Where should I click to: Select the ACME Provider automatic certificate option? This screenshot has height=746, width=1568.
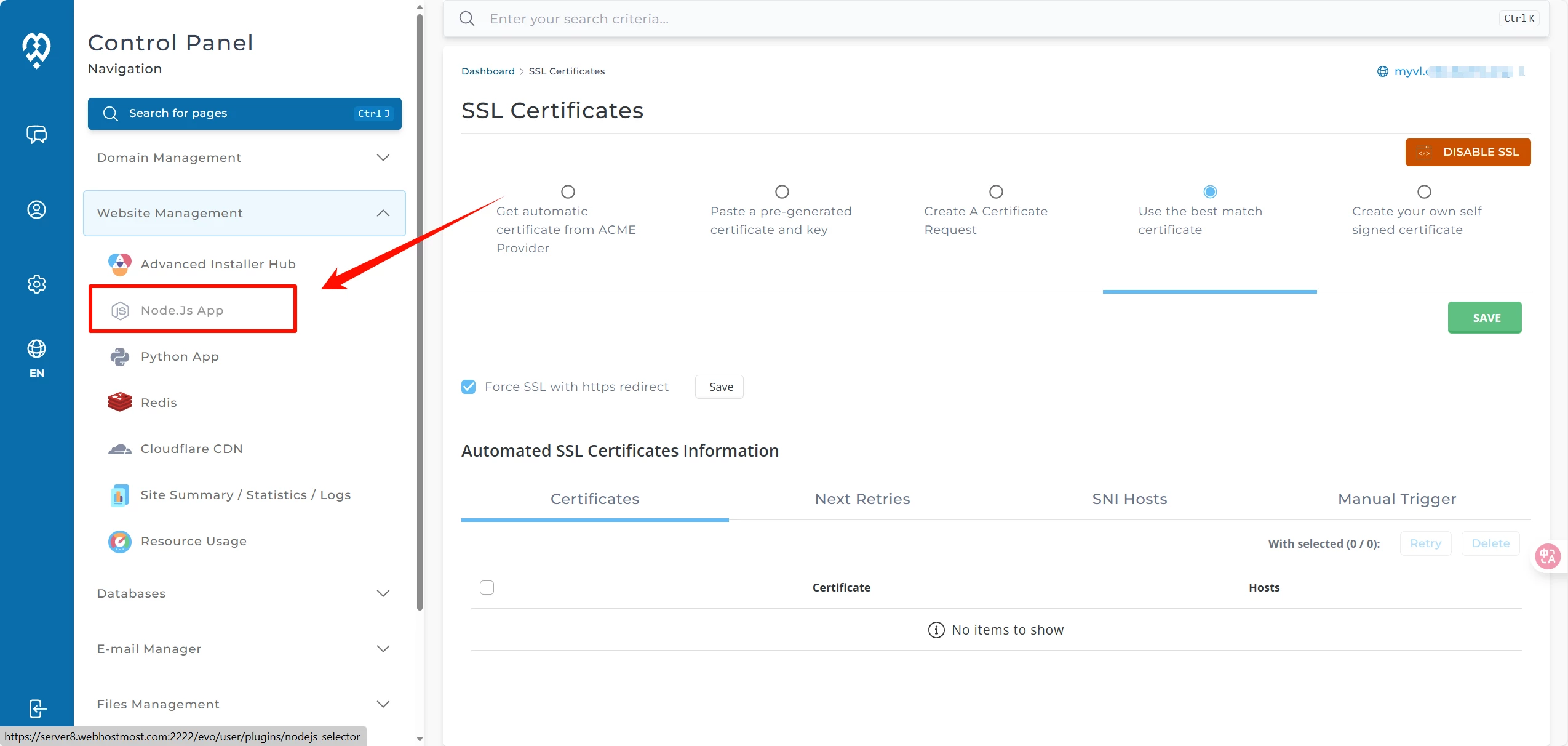(x=568, y=192)
